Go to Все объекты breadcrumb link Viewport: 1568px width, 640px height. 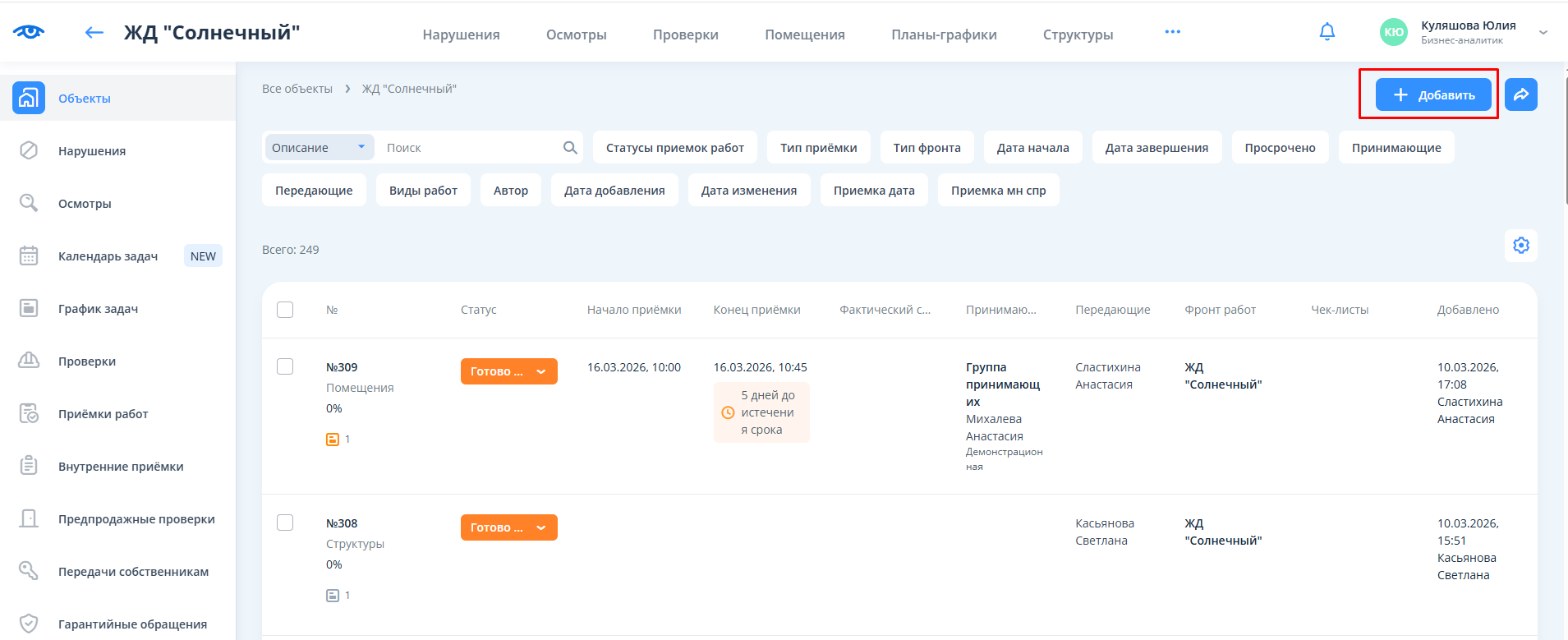297,89
